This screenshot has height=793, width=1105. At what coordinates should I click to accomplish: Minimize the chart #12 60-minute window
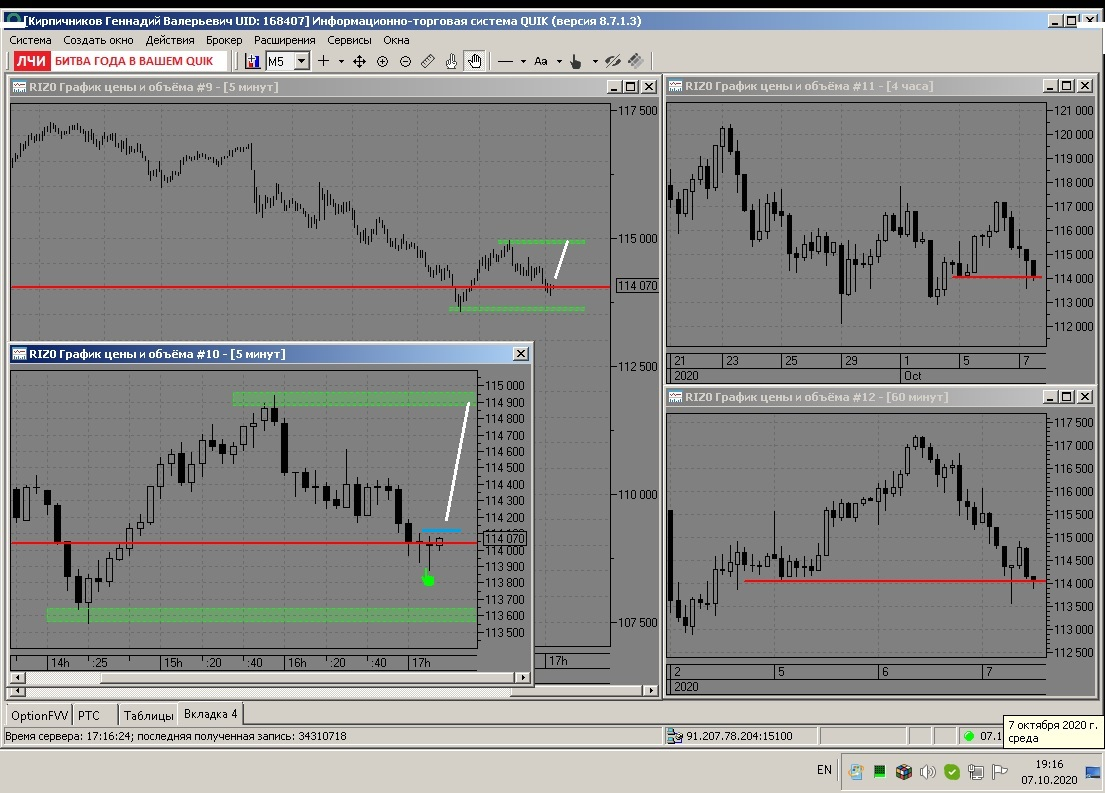click(x=1049, y=397)
